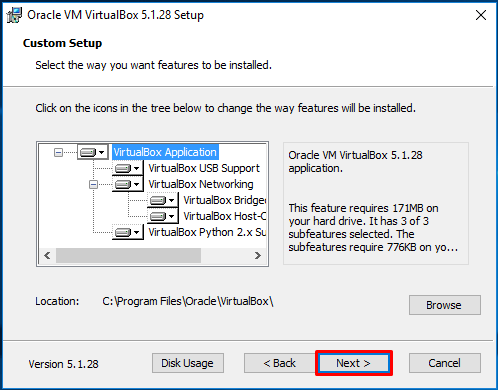This screenshot has height=390, width=498.
Task: Click feature tree scrollbar right arrow
Action: point(257,256)
